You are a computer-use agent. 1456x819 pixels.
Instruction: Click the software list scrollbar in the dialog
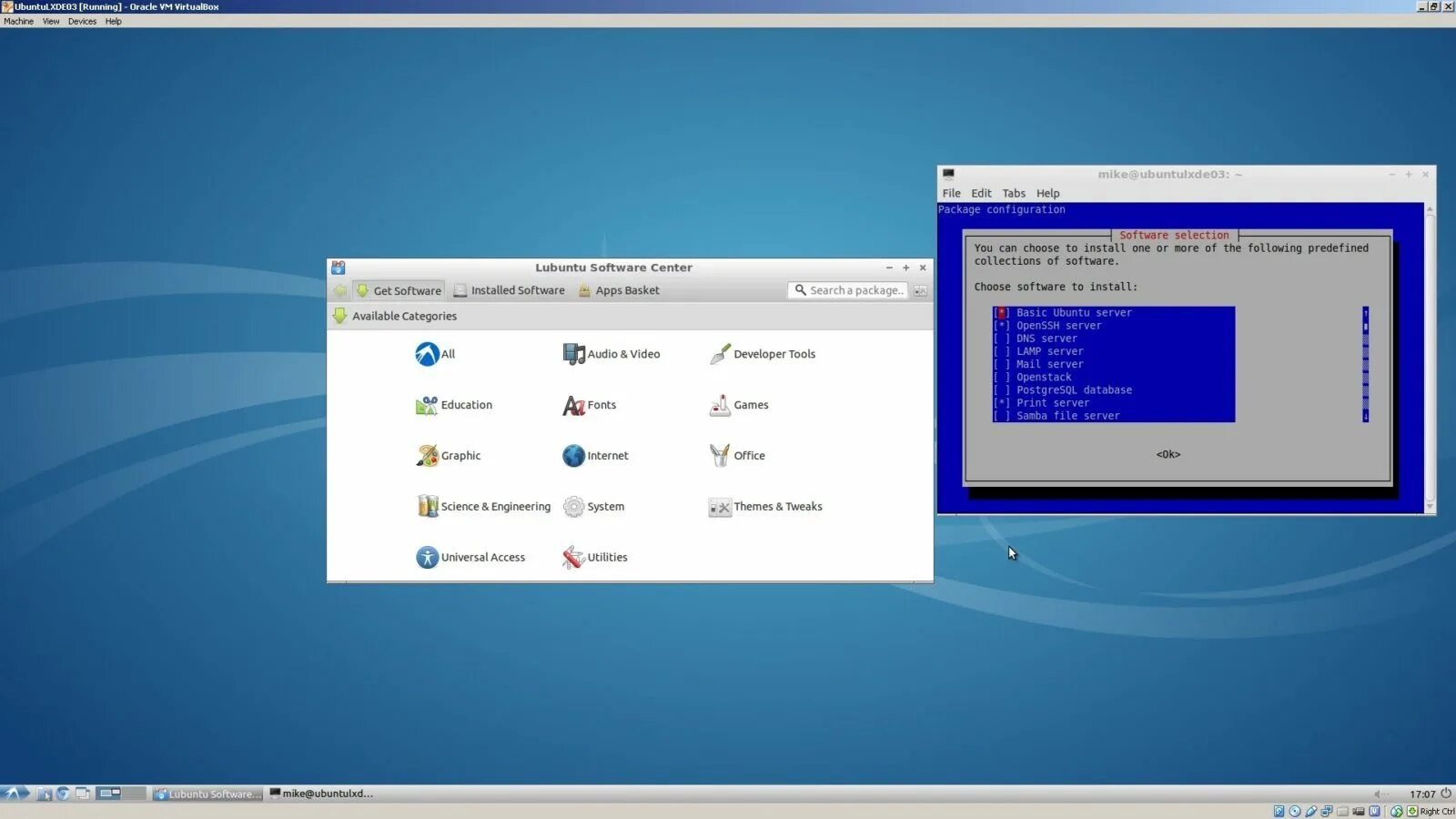tap(1365, 364)
